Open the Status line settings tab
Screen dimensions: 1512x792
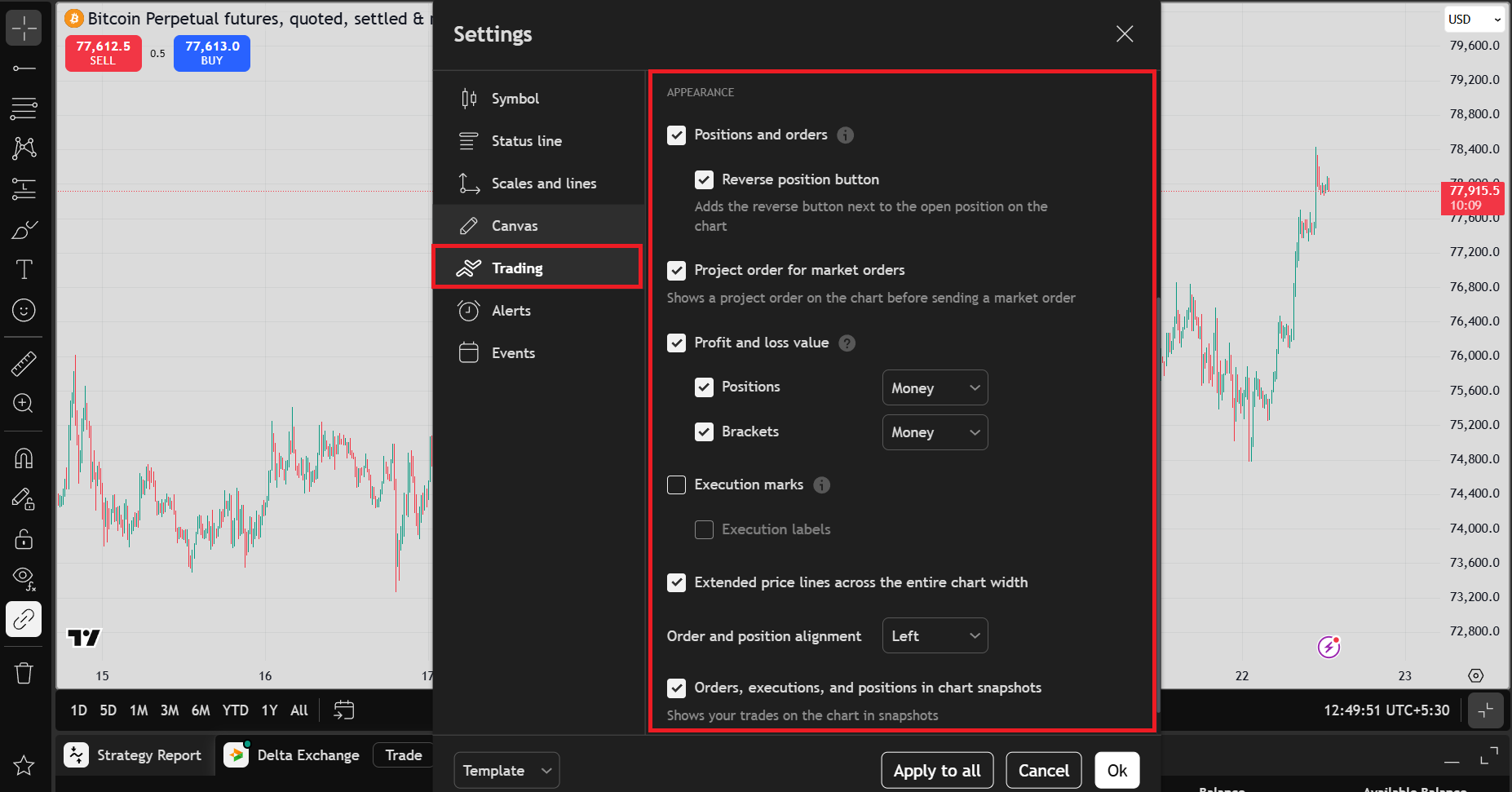pos(538,141)
